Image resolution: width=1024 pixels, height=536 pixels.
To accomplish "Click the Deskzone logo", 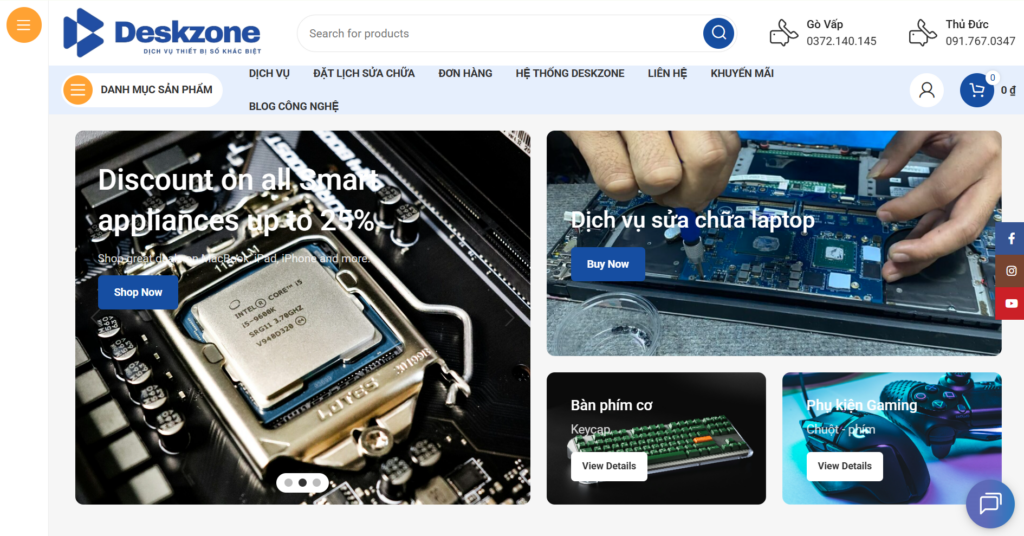I will (162, 33).
